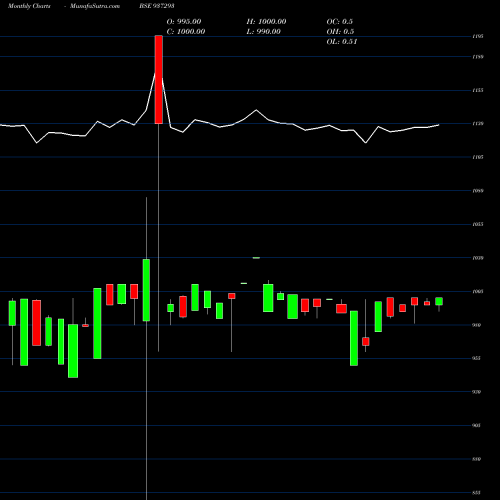This screenshot has height=500, width=500.
Task: Click the 1105 price axis label
Action: (x=478, y=157)
